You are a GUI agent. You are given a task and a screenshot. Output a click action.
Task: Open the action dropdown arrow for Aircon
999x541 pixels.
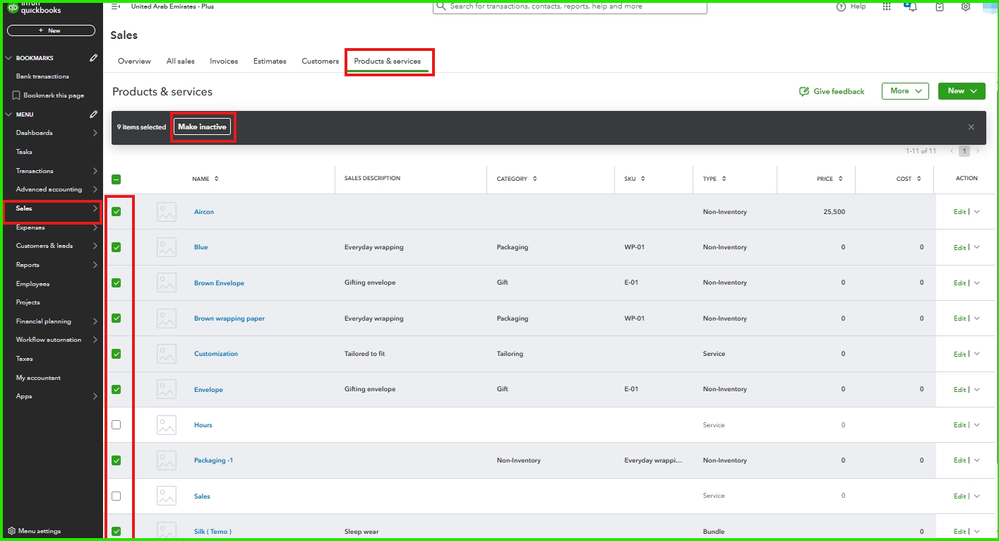pos(977,212)
